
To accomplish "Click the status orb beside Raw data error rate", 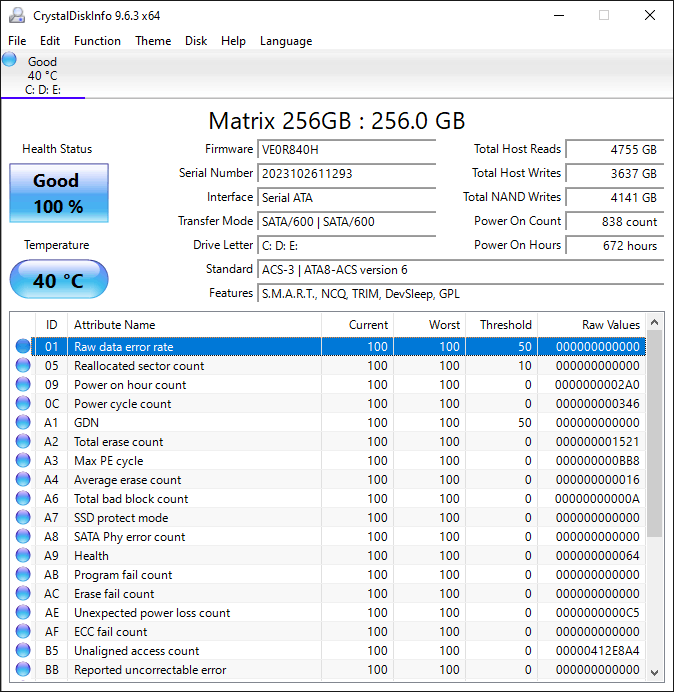I will click(23, 347).
